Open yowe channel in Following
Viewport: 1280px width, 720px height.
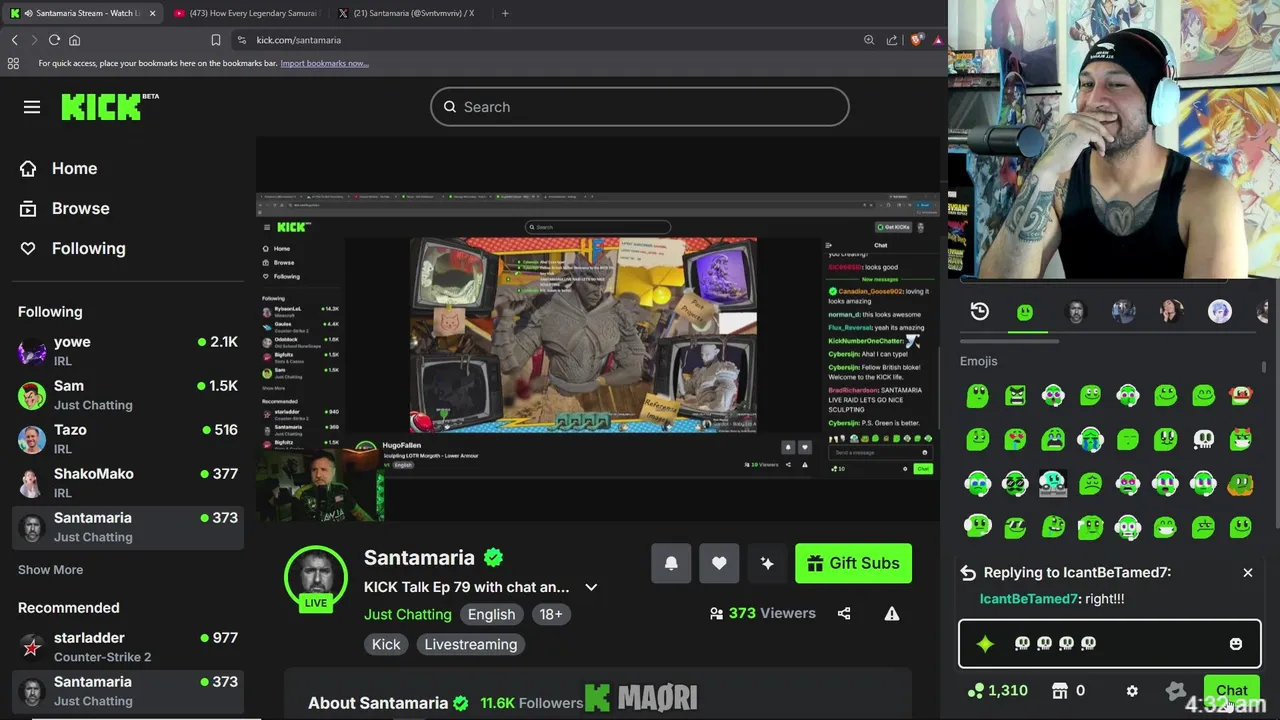(x=128, y=351)
